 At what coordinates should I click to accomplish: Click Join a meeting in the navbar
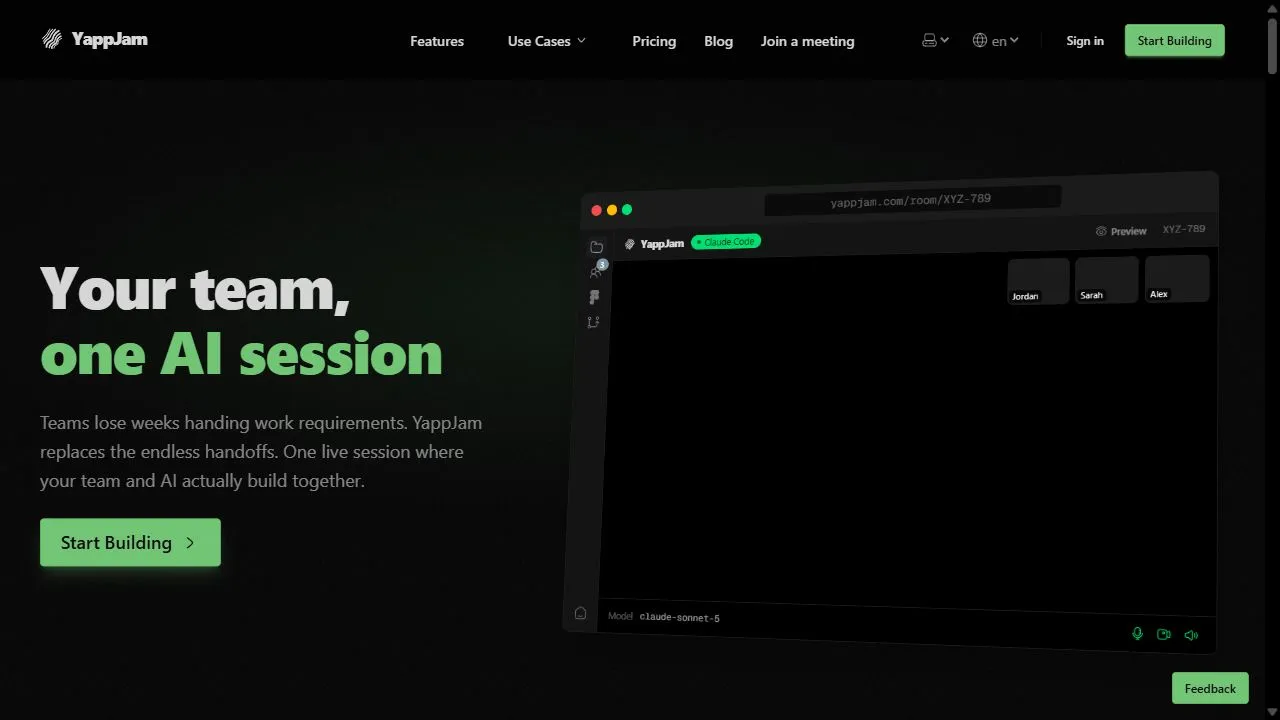807,41
